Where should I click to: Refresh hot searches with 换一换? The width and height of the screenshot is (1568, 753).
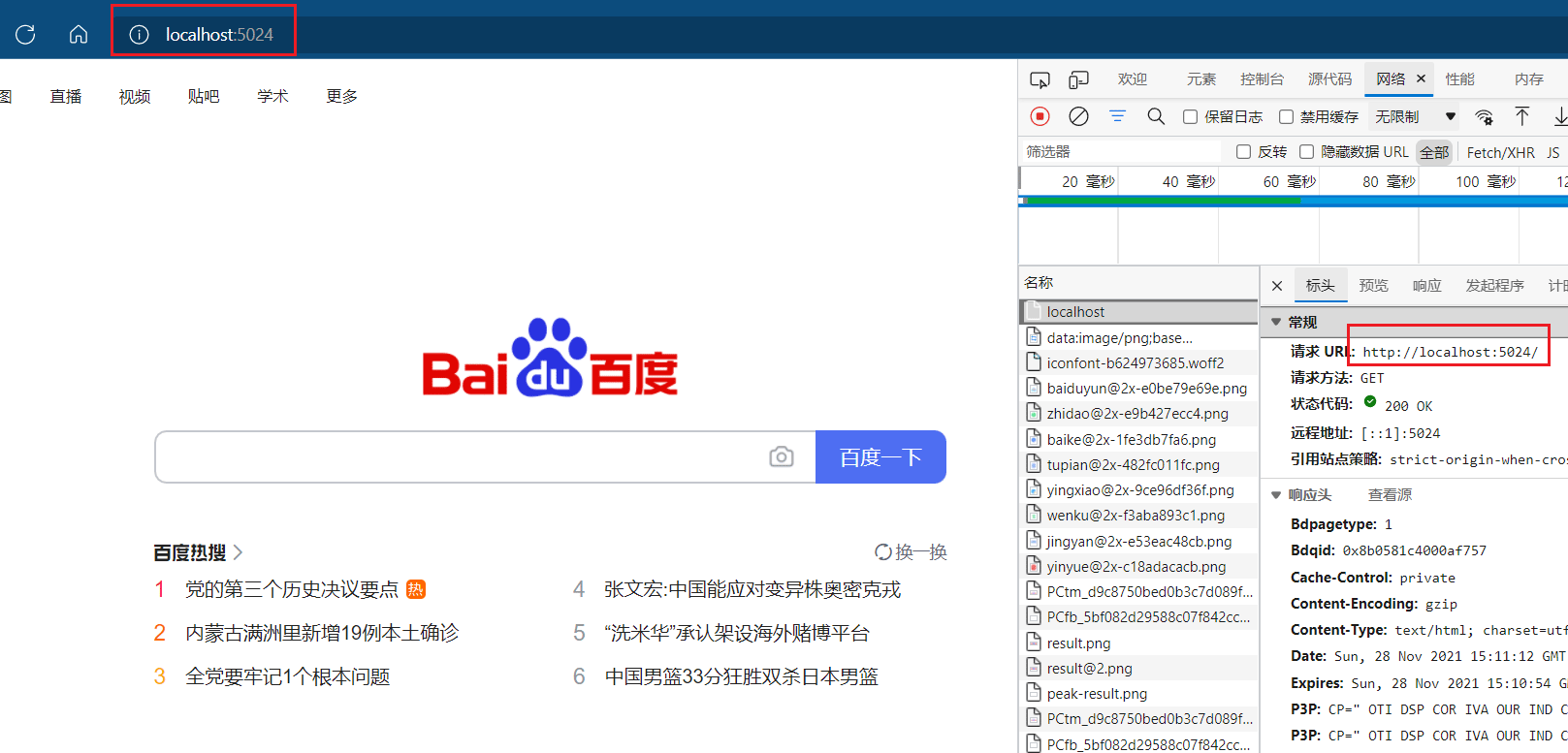point(911,551)
